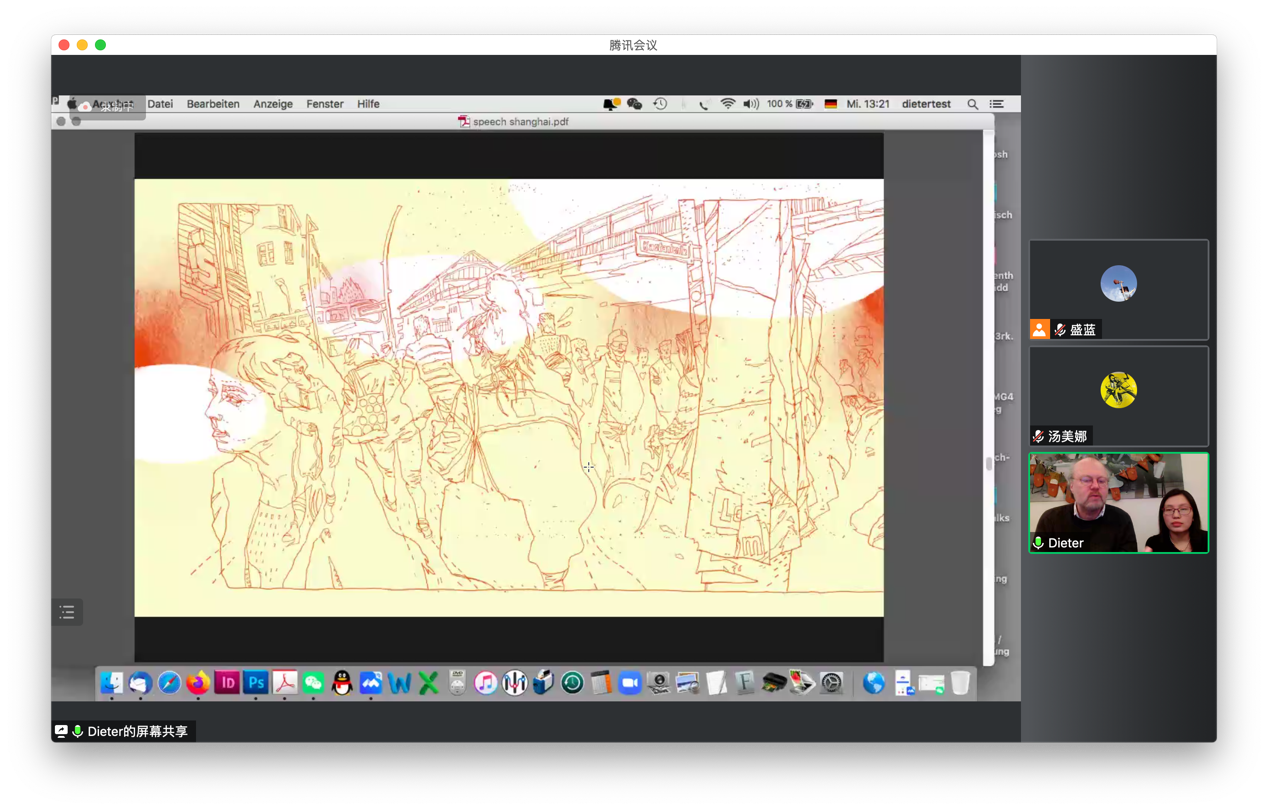1268x810 pixels.
Task: Launch Firefox from the dock
Action: (198, 683)
